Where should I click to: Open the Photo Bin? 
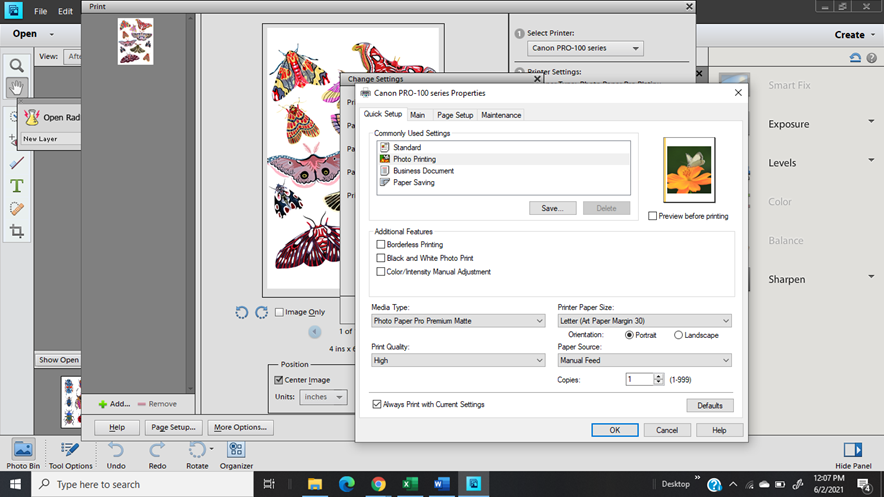tap(23, 455)
